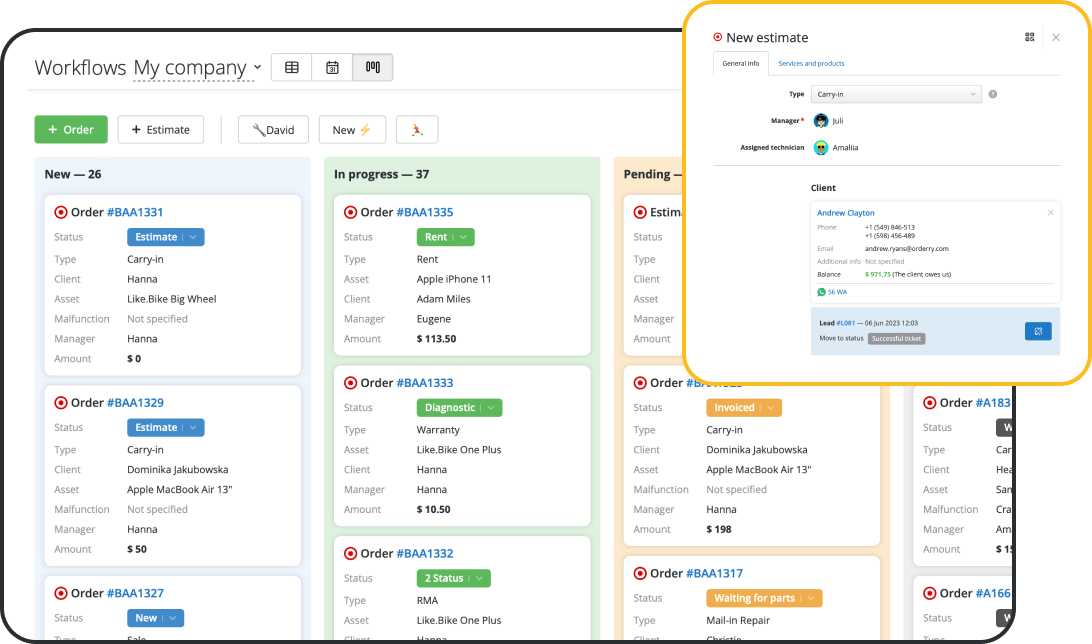1092x644 pixels.
Task: Click the QR code icon in New estimate
Action: coord(1029,37)
